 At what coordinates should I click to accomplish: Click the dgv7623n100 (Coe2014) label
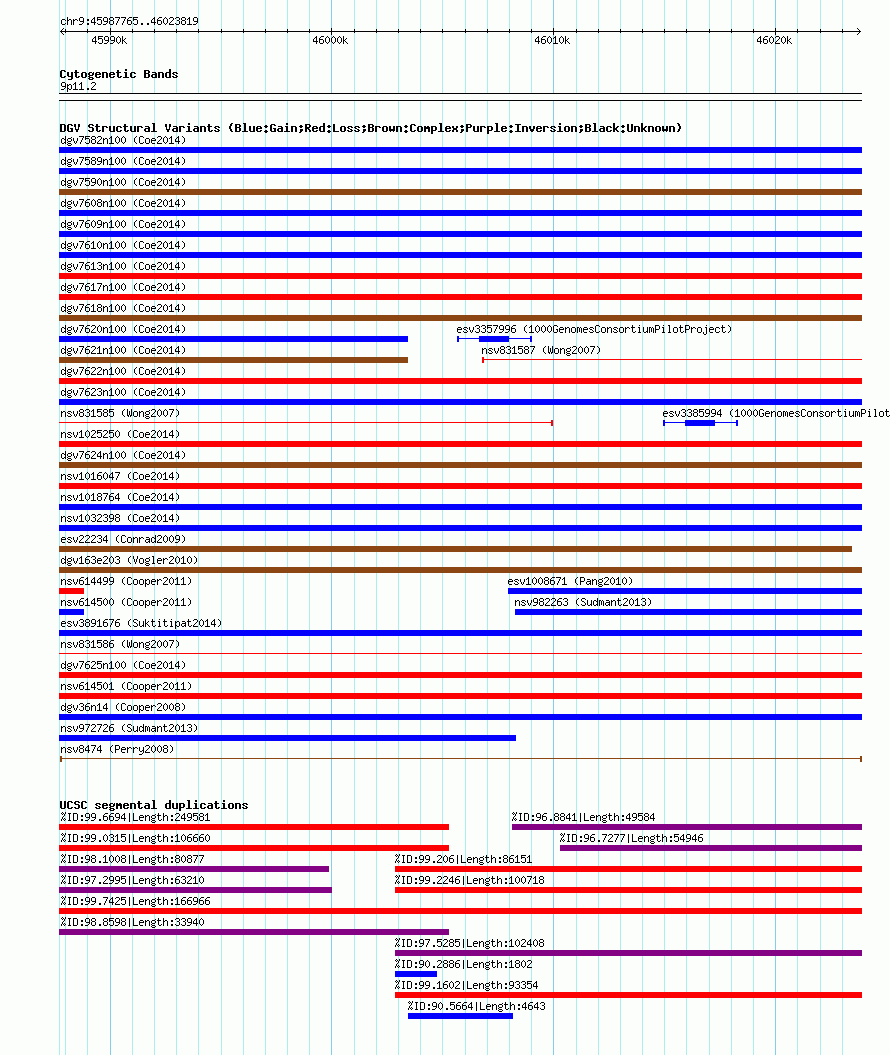pyautogui.click(x=123, y=392)
